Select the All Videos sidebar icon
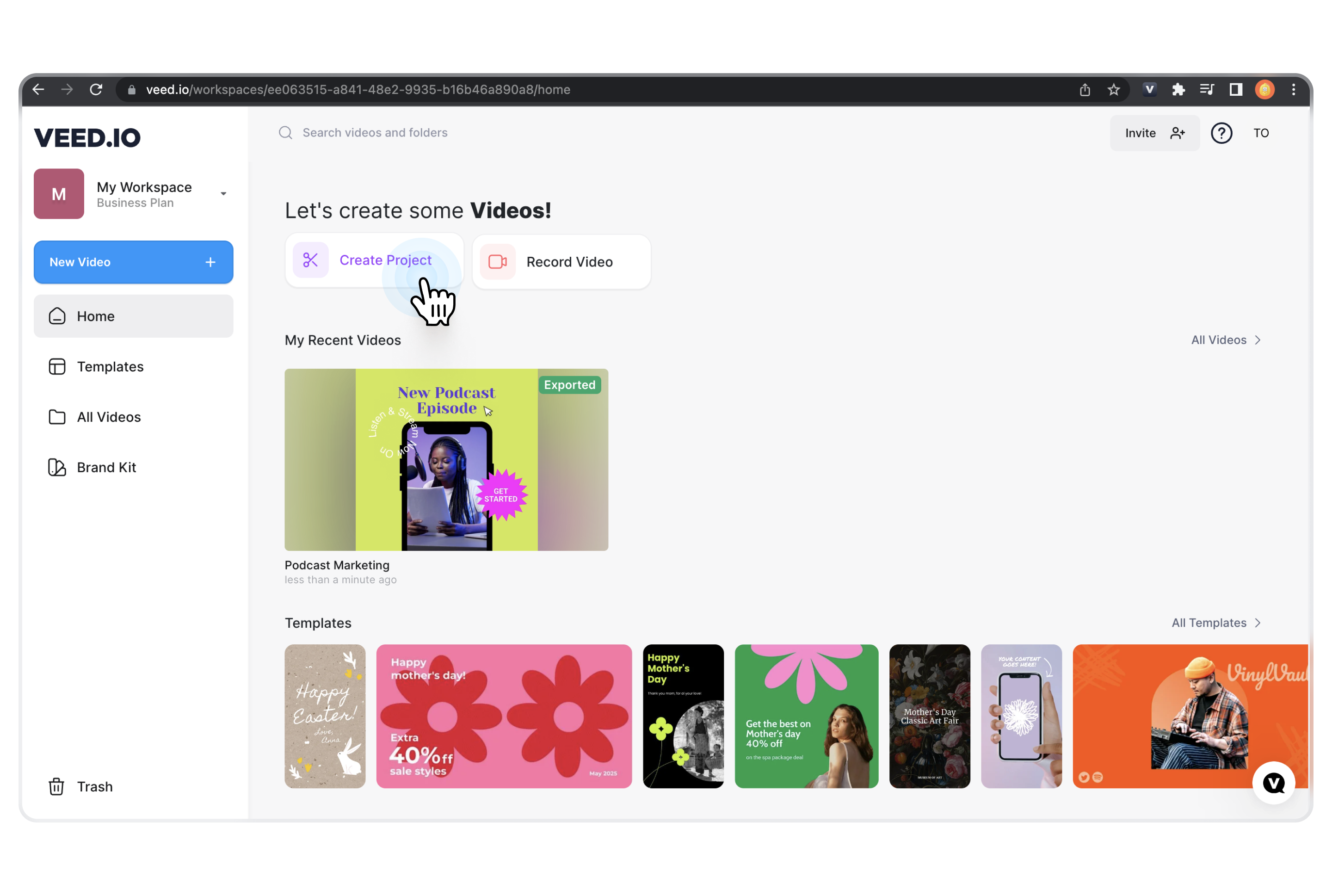 pyautogui.click(x=57, y=417)
